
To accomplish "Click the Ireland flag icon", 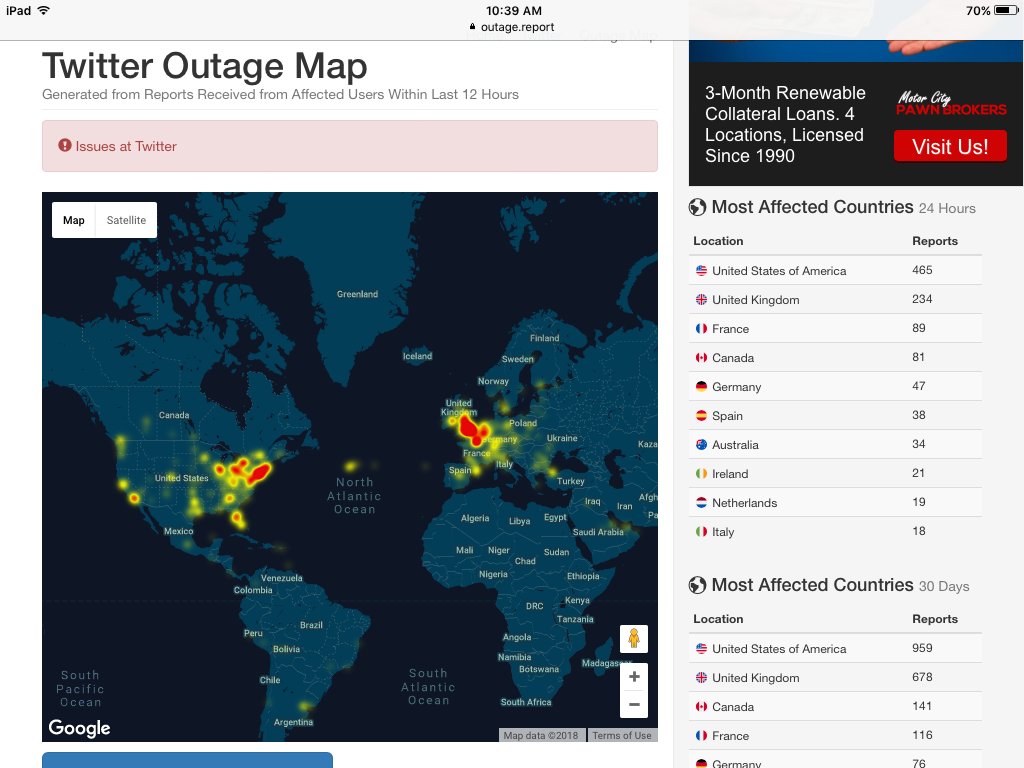I will pyautogui.click(x=701, y=473).
